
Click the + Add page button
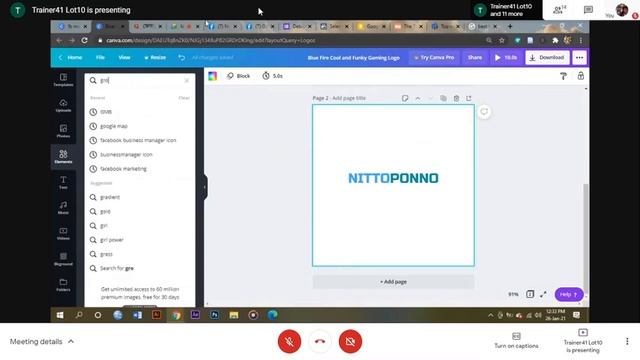(393, 282)
